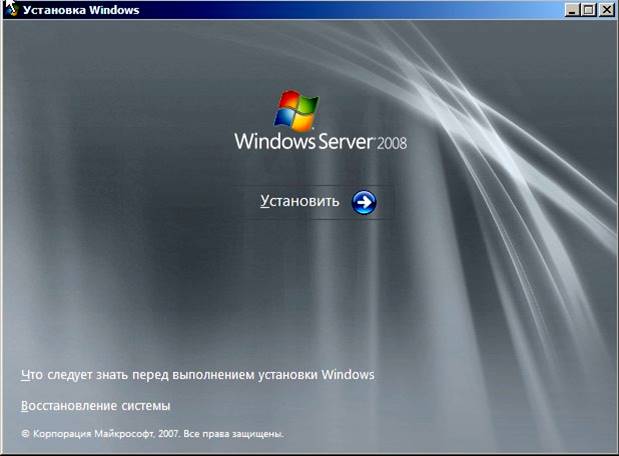This screenshot has width=619, height=456.
Task: Minimize the Установка Windows window
Action: [572, 9]
